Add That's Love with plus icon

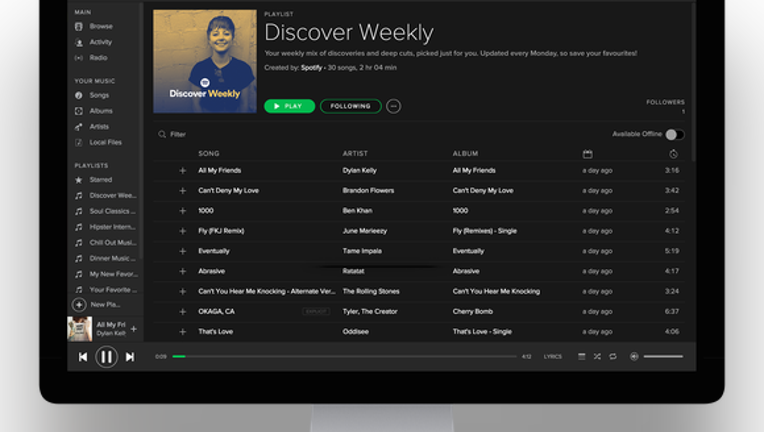pyautogui.click(x=183, y=332)
